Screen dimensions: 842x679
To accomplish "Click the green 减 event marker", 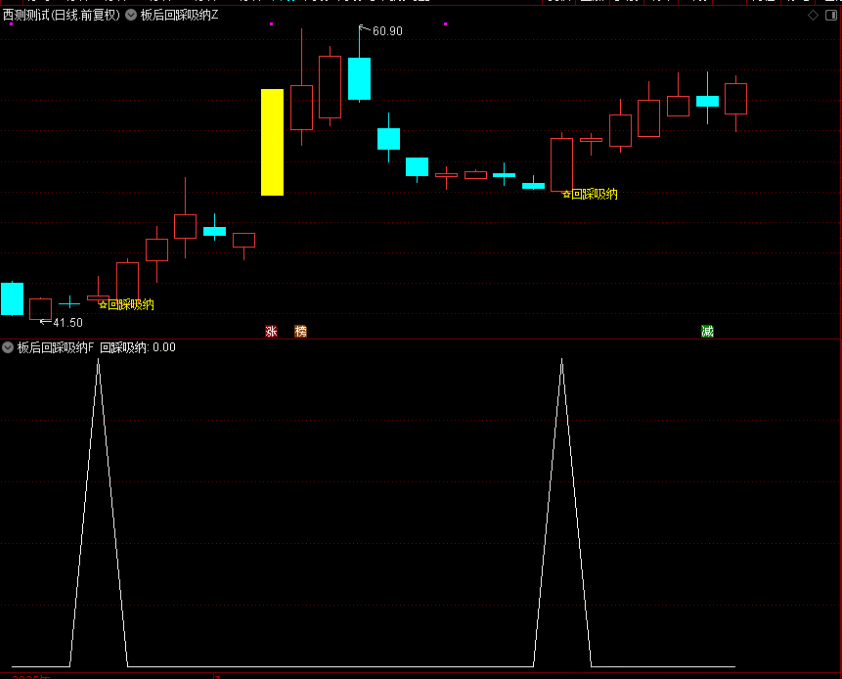I will 707,331.
